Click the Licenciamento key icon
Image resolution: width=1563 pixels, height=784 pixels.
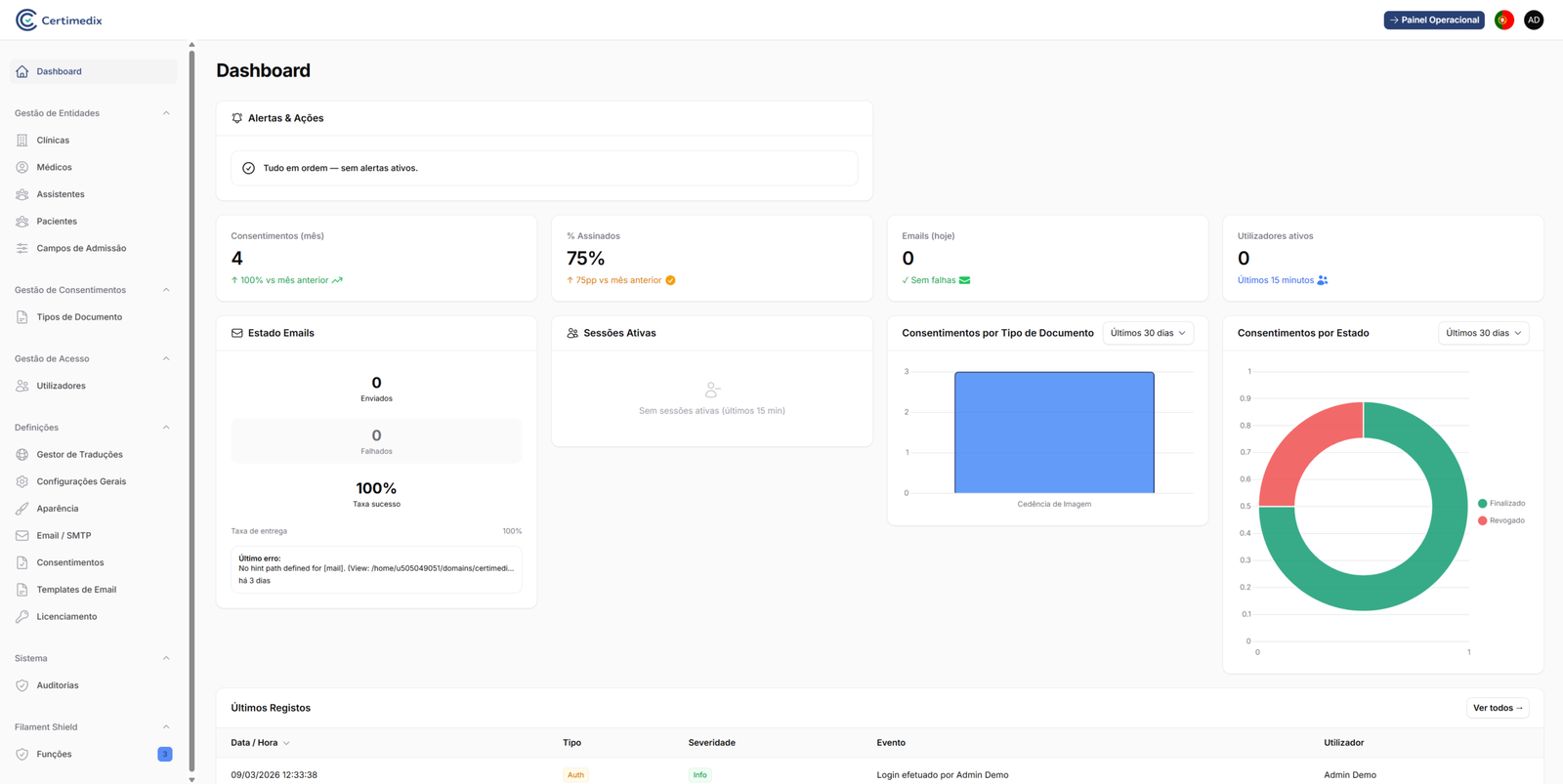pyautogui.click(x=22, y=617)
